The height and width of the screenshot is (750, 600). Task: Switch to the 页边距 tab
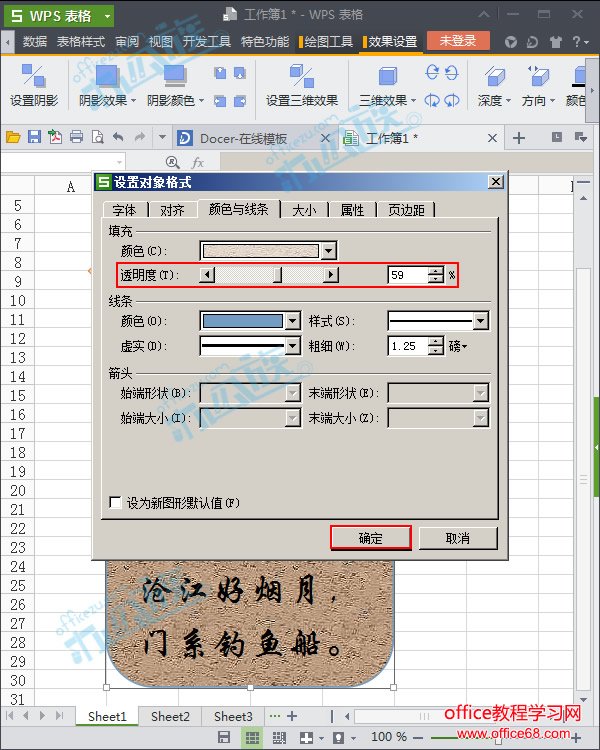[x=406, y=210]
